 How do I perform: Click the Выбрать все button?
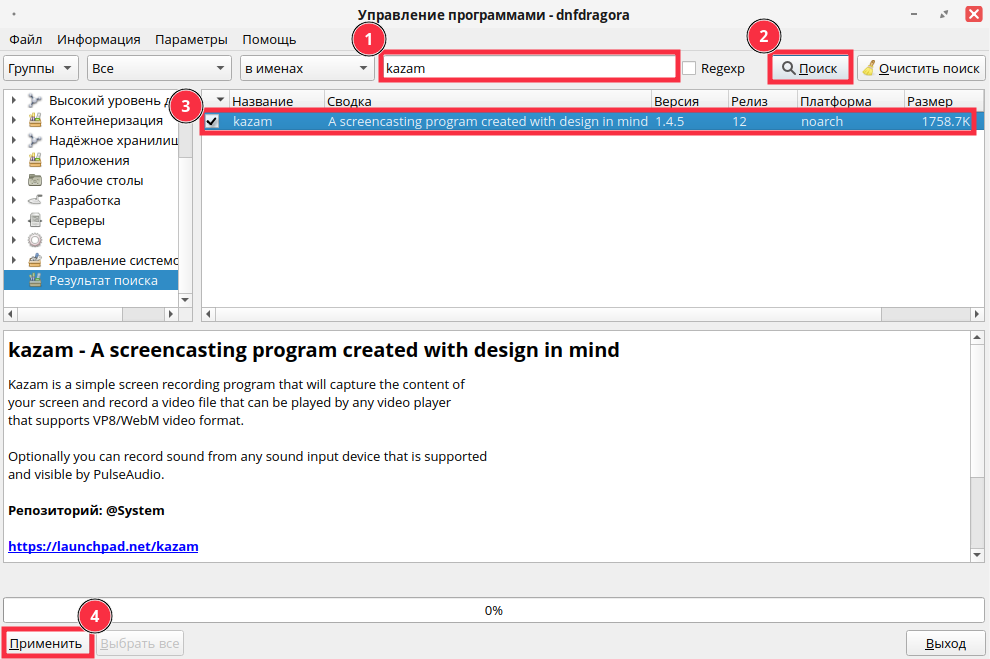coord(140,643)
